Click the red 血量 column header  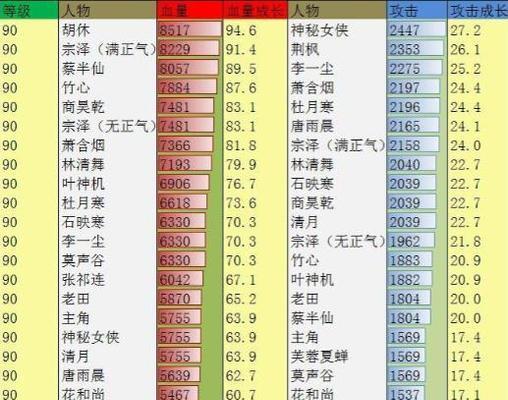(x=190, y=11)
